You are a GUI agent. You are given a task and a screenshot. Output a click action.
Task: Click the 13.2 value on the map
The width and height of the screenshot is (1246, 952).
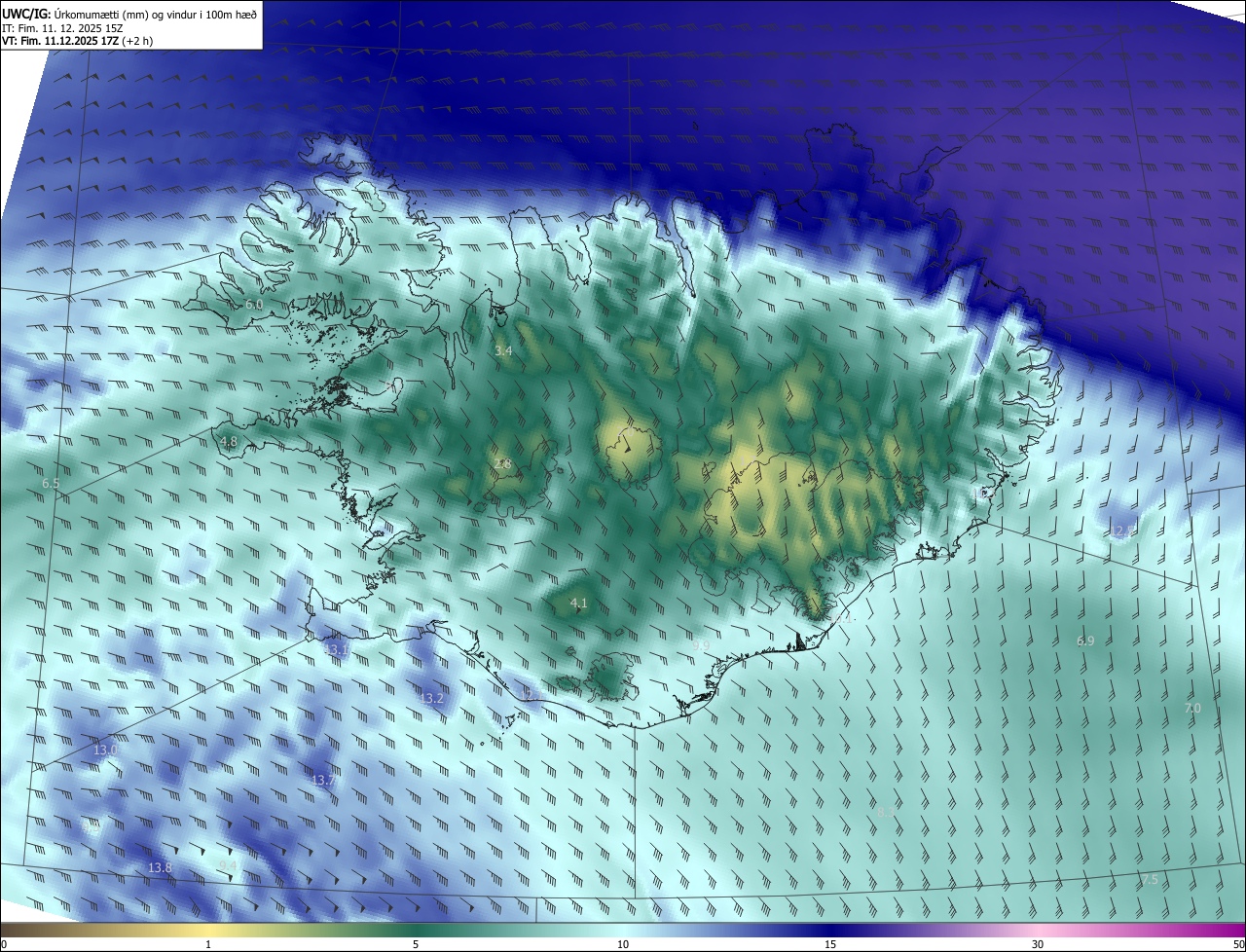point(431,699)
